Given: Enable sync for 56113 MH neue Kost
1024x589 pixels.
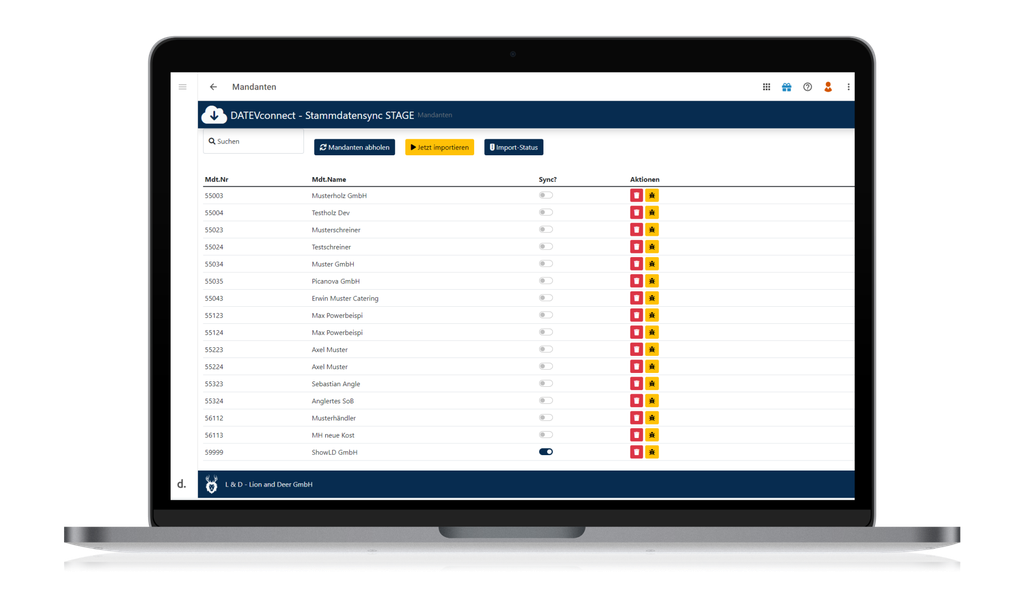Looking at the screenshot, I should (x=546, y=434).
